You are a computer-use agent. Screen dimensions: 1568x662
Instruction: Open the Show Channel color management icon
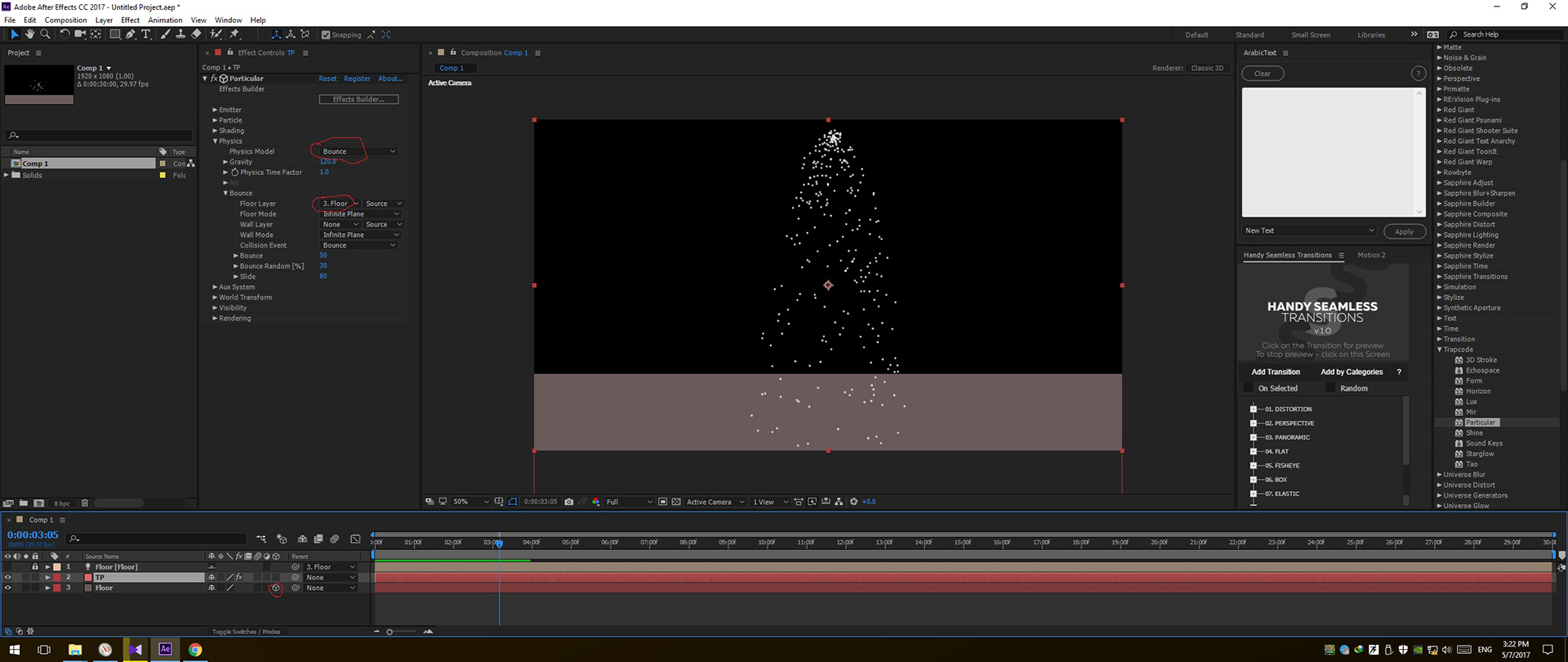(x=595, y=502)
